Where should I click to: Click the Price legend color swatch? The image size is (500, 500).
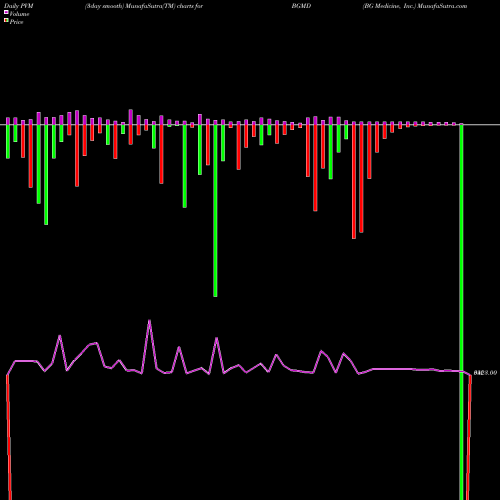click(6, 20)
